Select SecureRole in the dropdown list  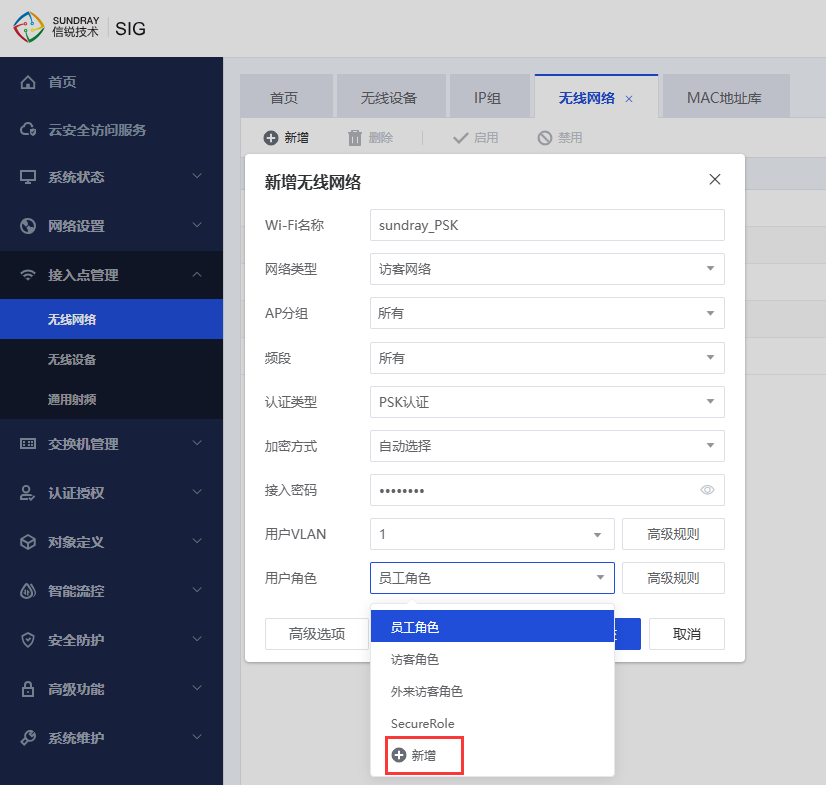pyautogui.click(x=492, y=723)
